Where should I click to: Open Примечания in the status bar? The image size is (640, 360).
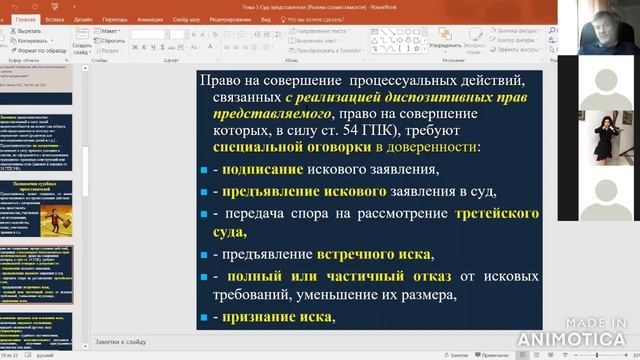pyautogui.click(x=492, y=355)
